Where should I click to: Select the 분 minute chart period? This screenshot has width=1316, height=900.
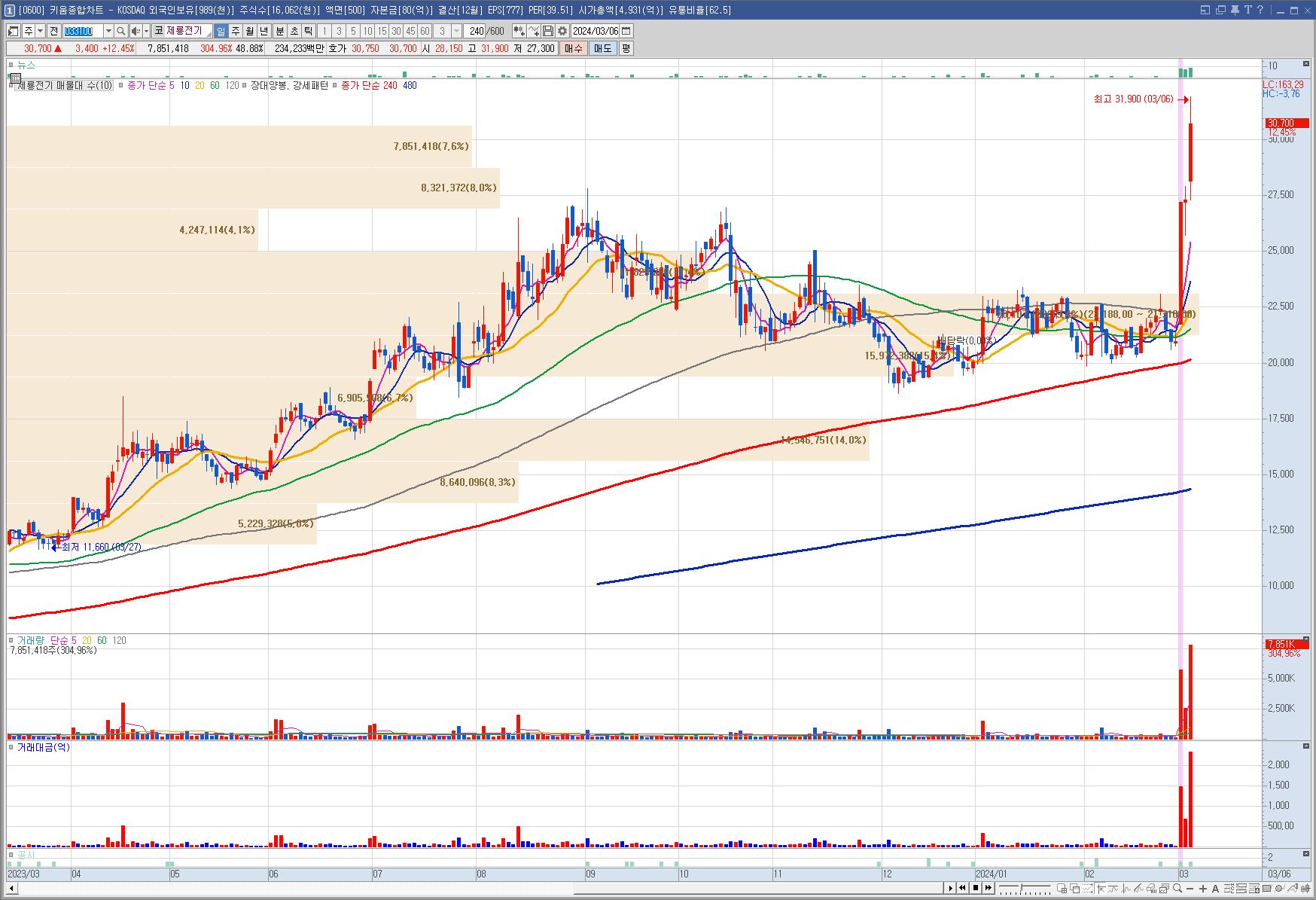click(280, 31)
